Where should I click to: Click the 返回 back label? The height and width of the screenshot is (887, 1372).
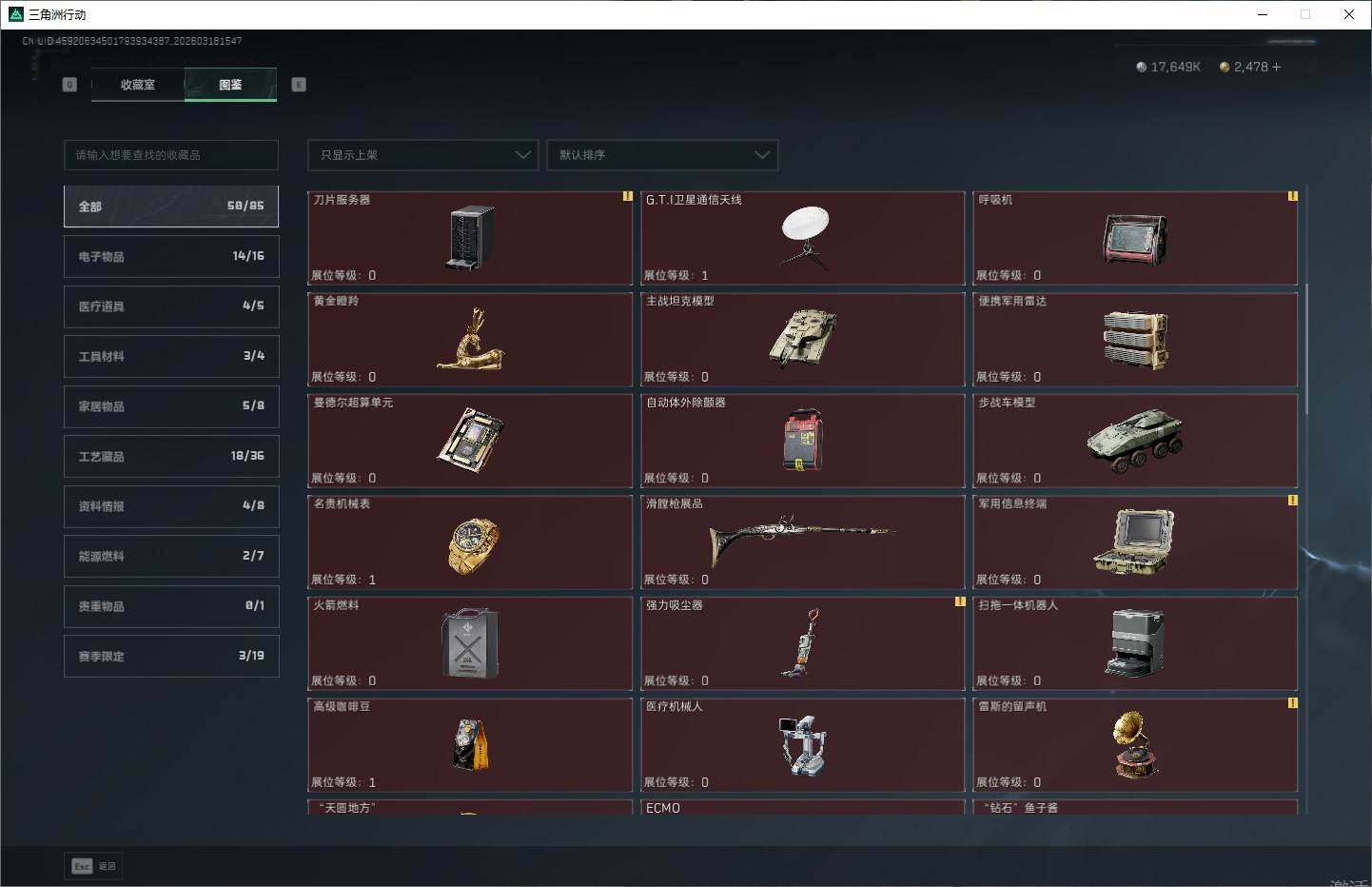pyautogui.click(x=108, y=866)
